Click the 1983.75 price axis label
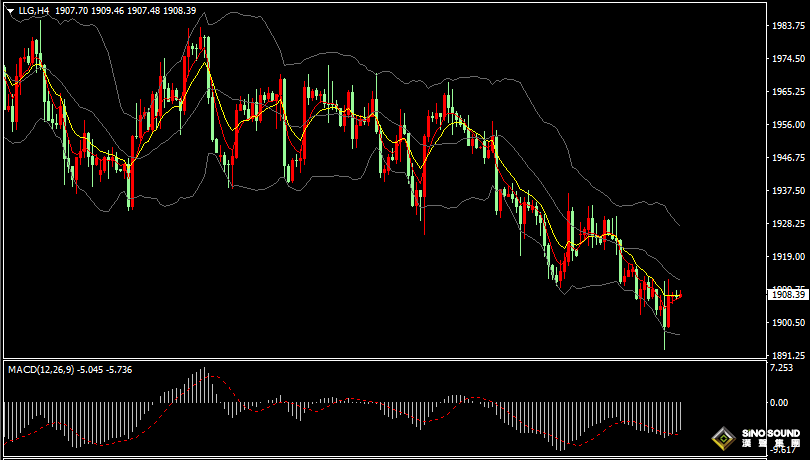This screenshot has width=810, height=460. [x=786, y=26]
